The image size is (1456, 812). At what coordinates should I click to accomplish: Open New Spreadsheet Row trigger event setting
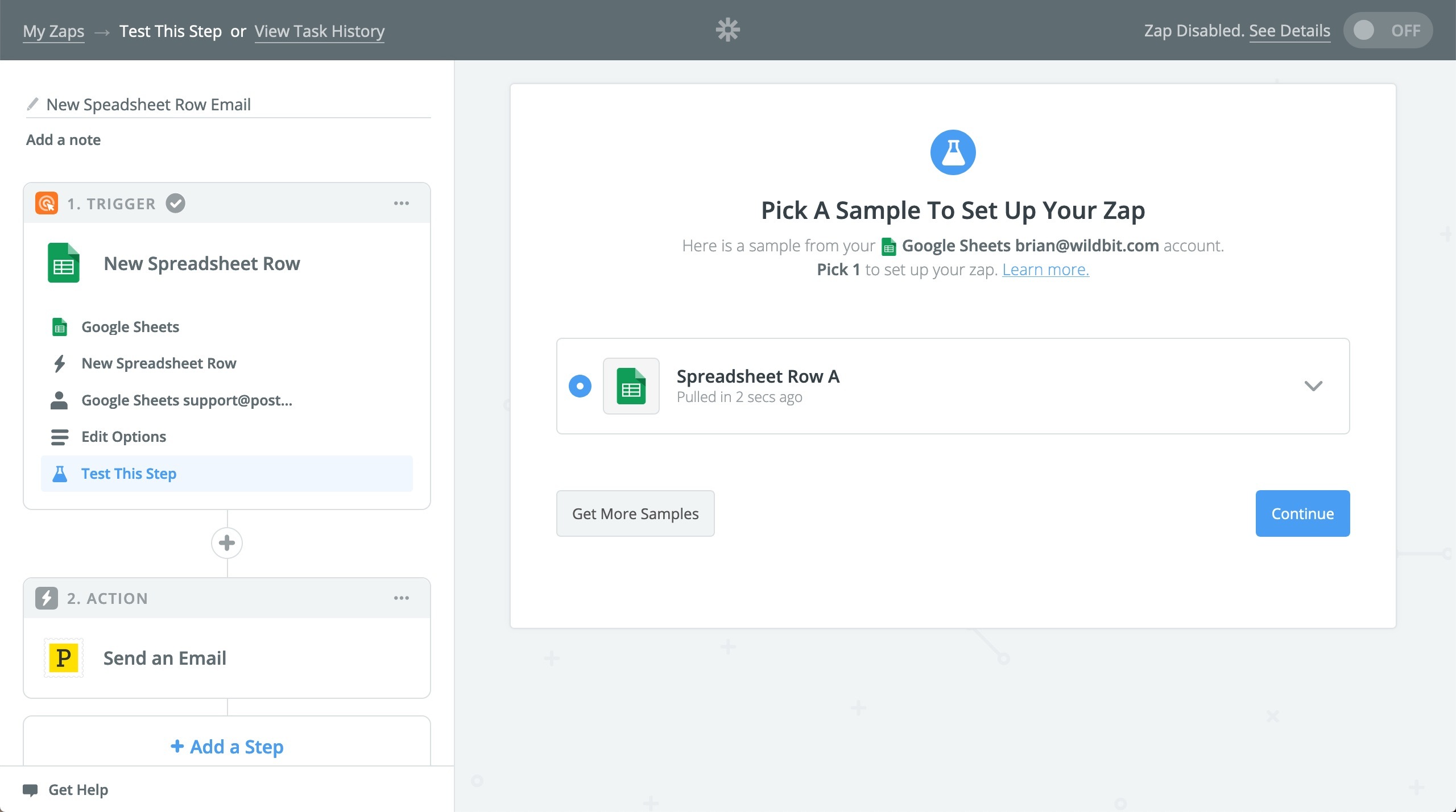(x=227, y=363)
